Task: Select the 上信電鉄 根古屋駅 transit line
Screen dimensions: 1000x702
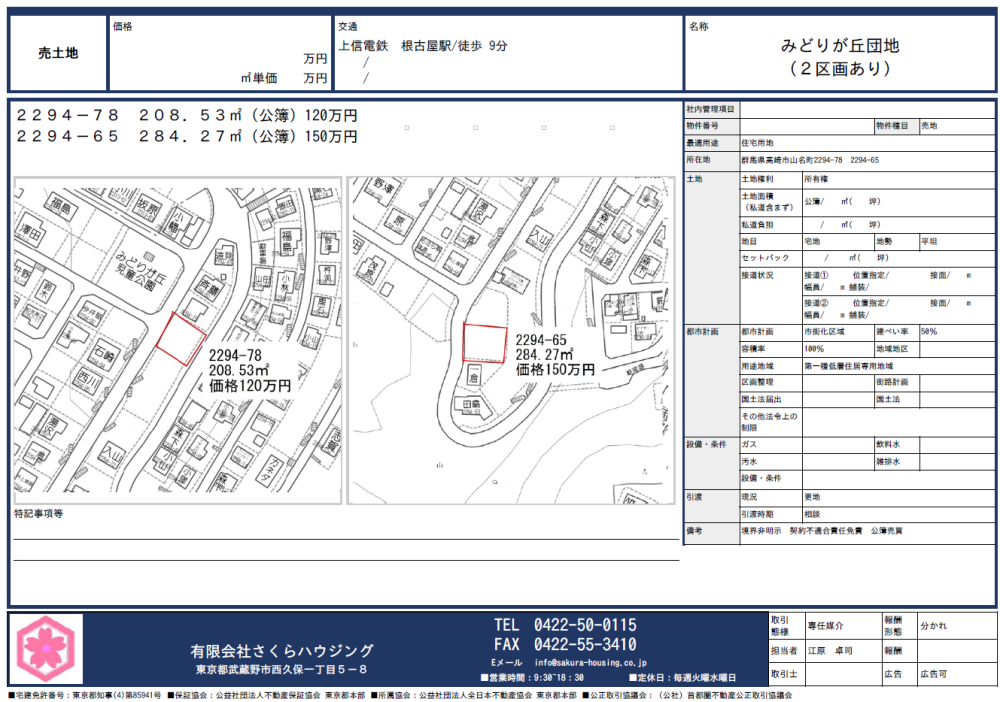Action: click(423, 46)
